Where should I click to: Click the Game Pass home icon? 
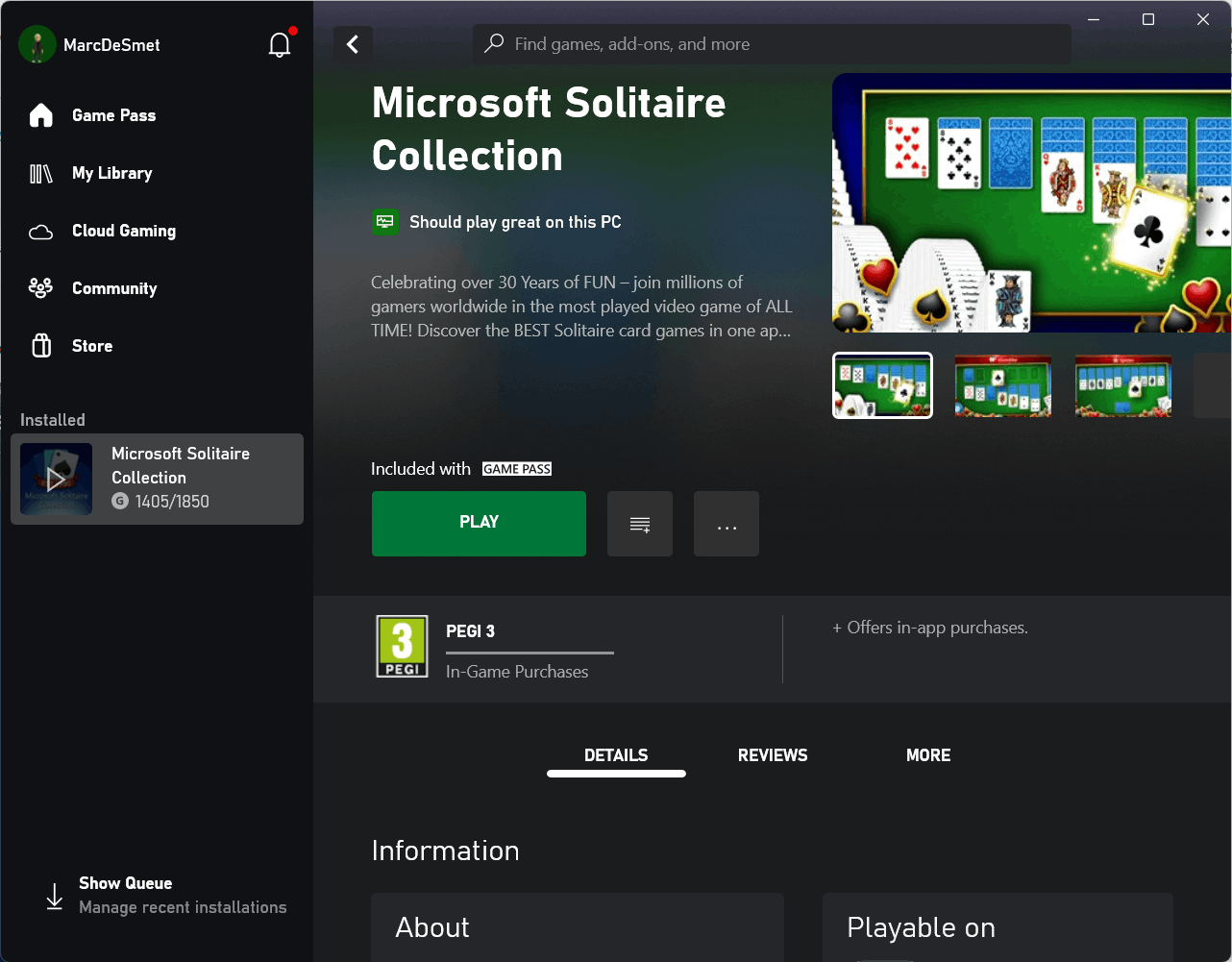[x=41, y=115]
